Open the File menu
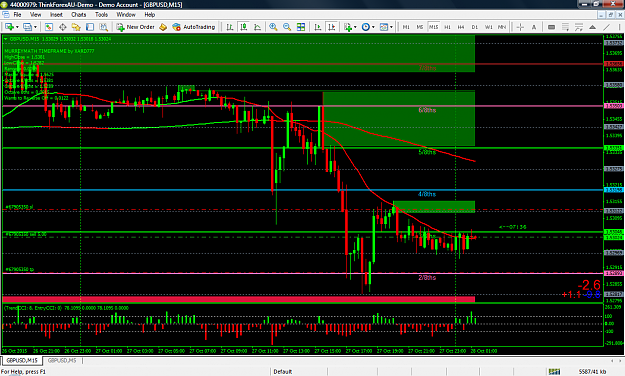The width and height of the screenshot is (625, 376). click(x=17, y=14)
